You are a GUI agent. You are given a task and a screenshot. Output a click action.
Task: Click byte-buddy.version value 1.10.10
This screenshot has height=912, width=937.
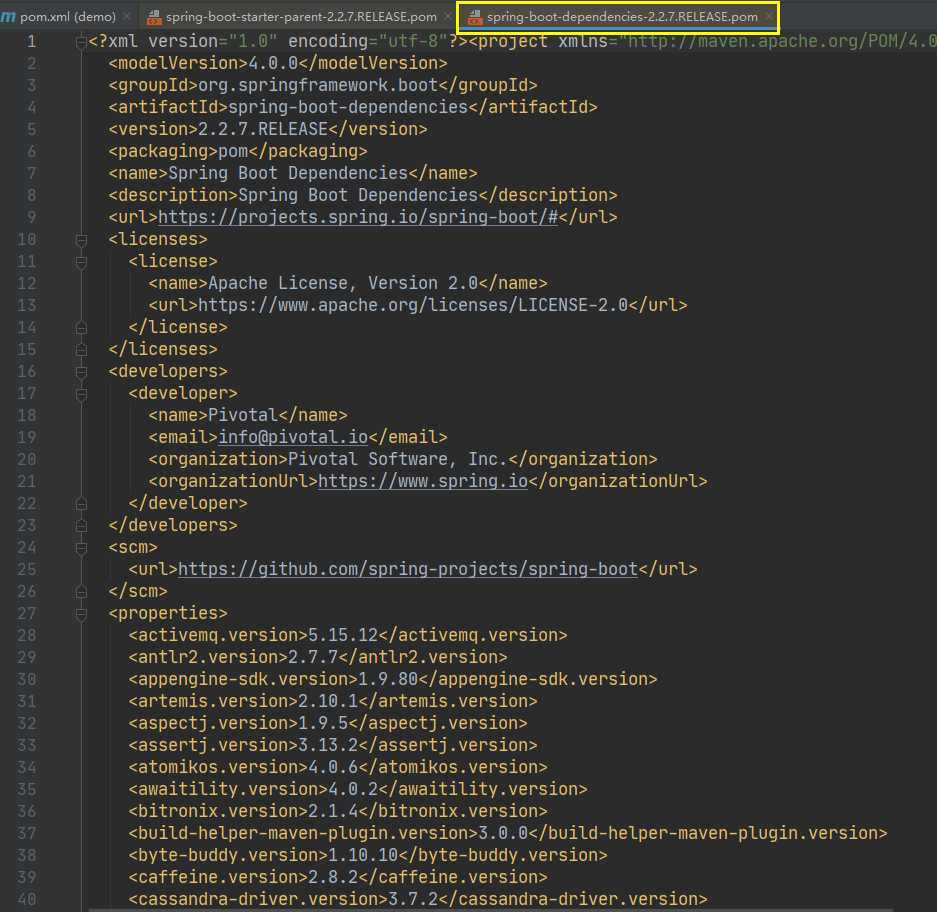coord(363,855)
